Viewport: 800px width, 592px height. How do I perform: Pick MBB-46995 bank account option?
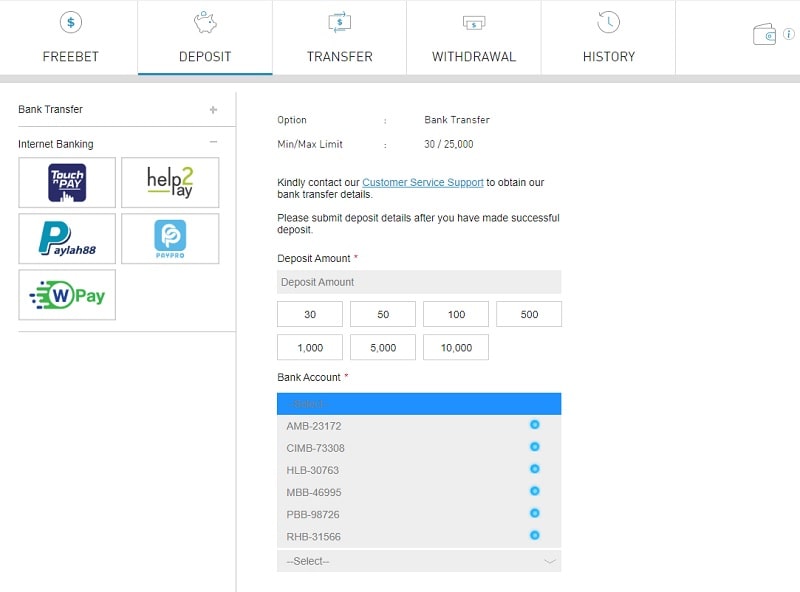pos(419,492)
